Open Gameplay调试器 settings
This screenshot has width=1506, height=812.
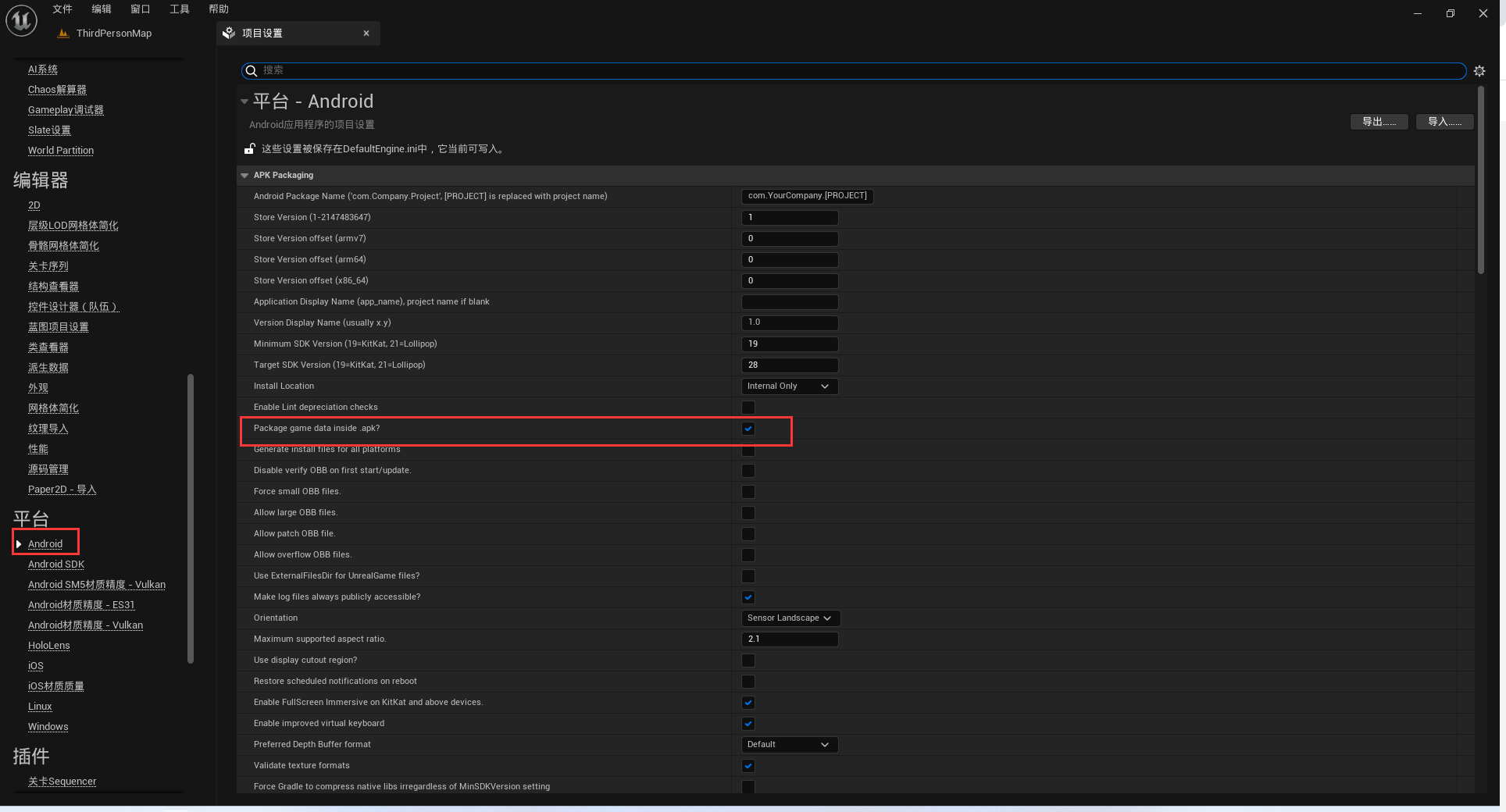[x=66, y=110]
